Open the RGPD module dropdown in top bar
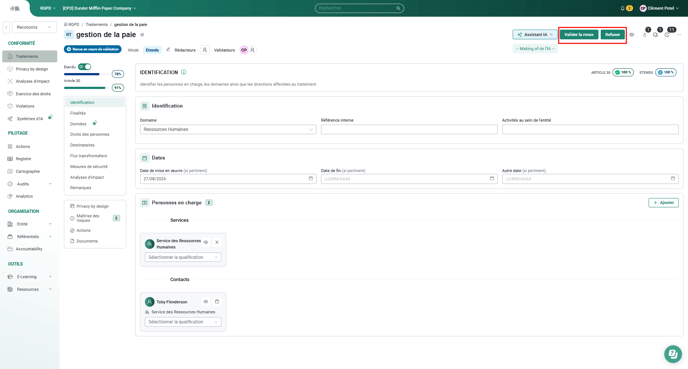 (48, 8)
